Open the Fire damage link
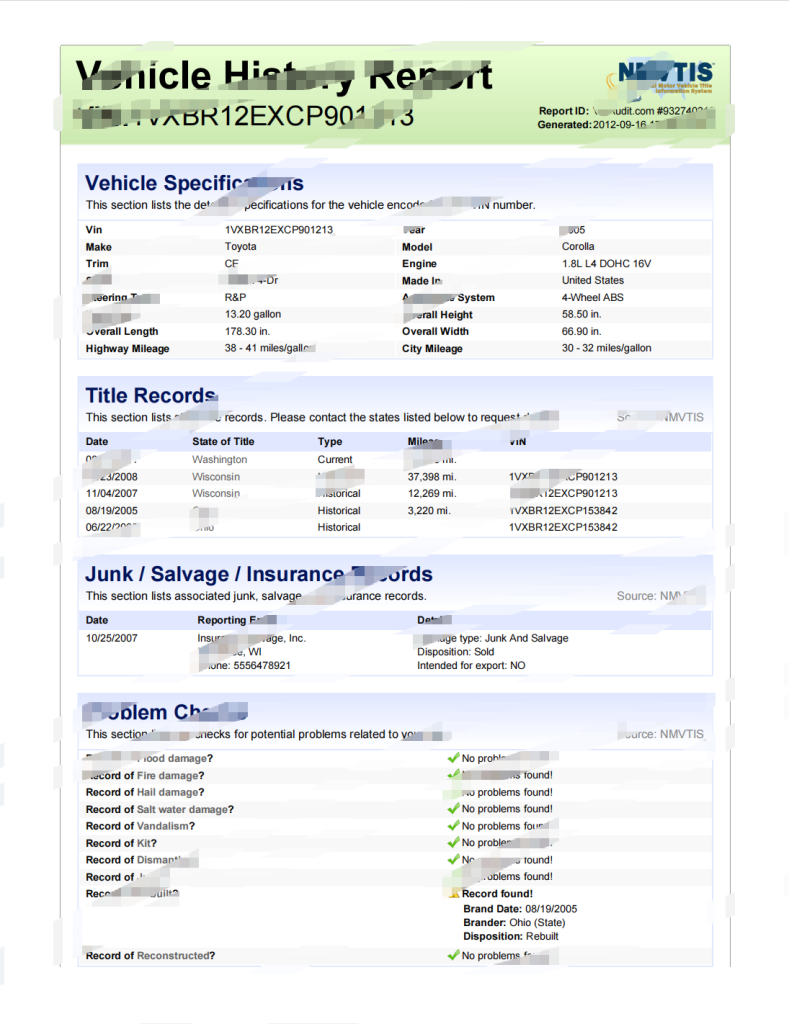Image resolution: width=789 pixels, height=1024 pixels. pyautogui.click(x=167, y=775)
